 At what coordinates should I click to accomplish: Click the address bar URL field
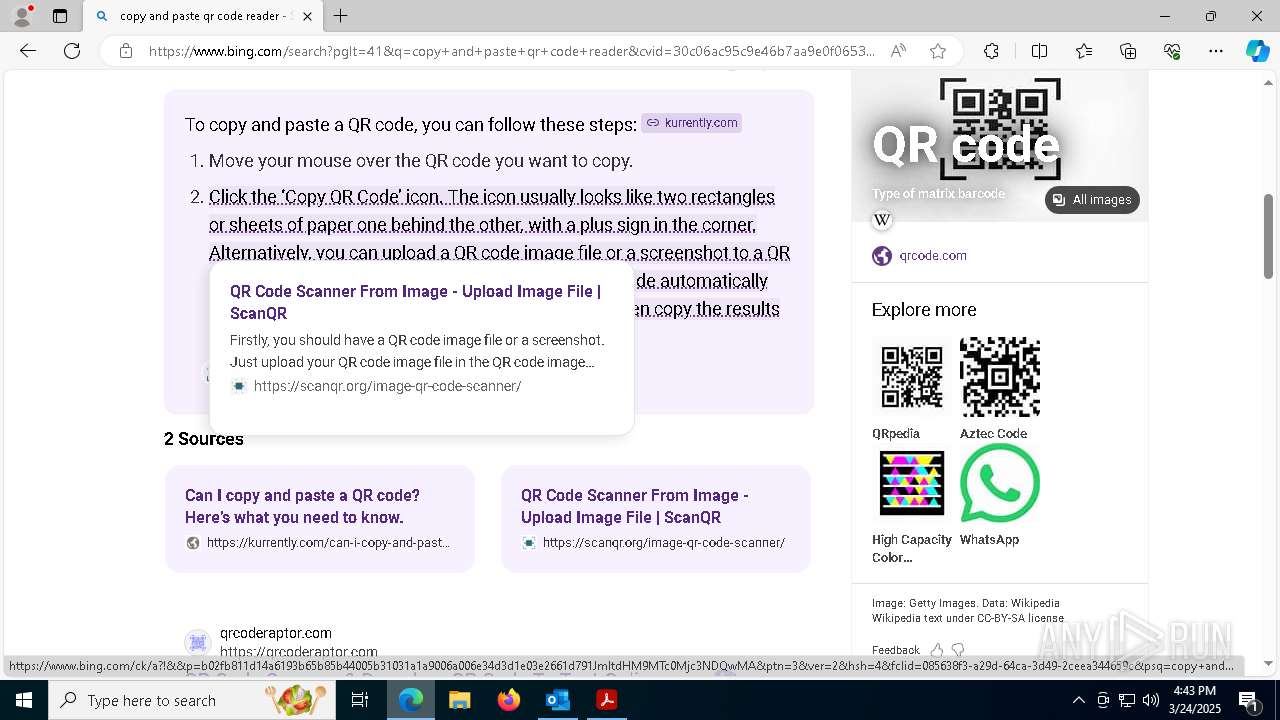click(510, 51)
